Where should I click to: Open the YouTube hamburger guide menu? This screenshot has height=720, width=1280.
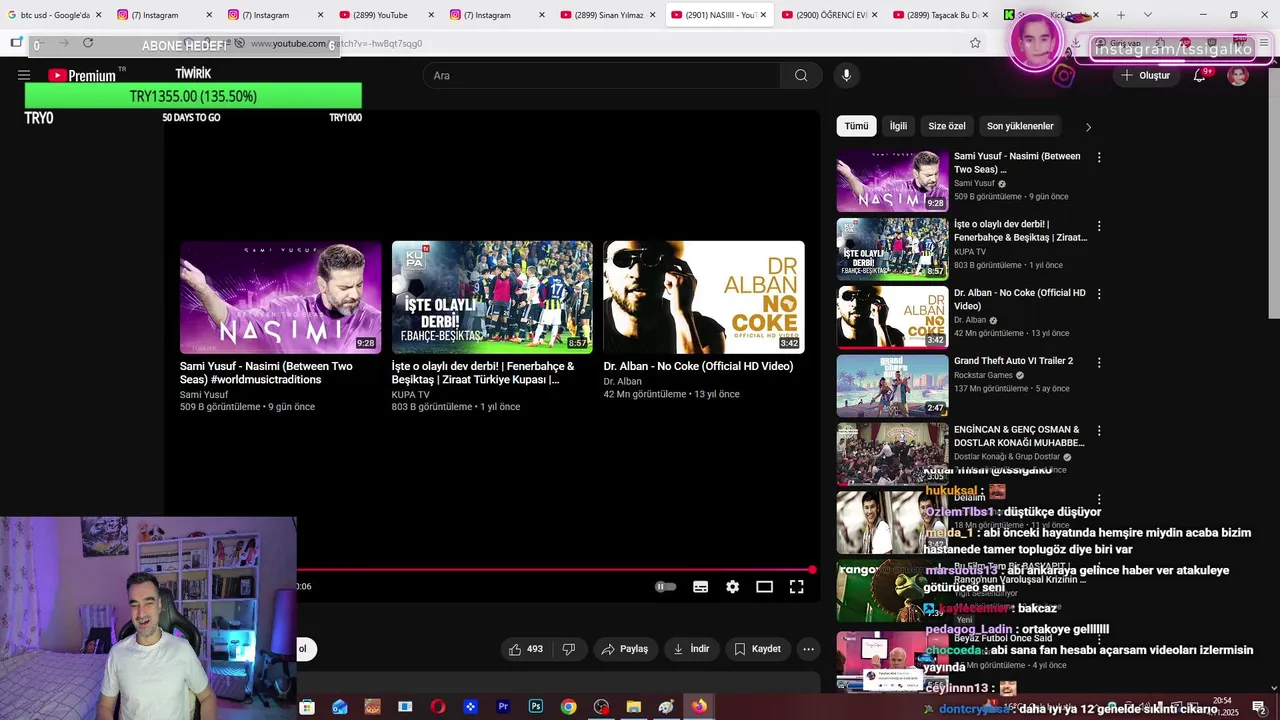click(24, 75)
